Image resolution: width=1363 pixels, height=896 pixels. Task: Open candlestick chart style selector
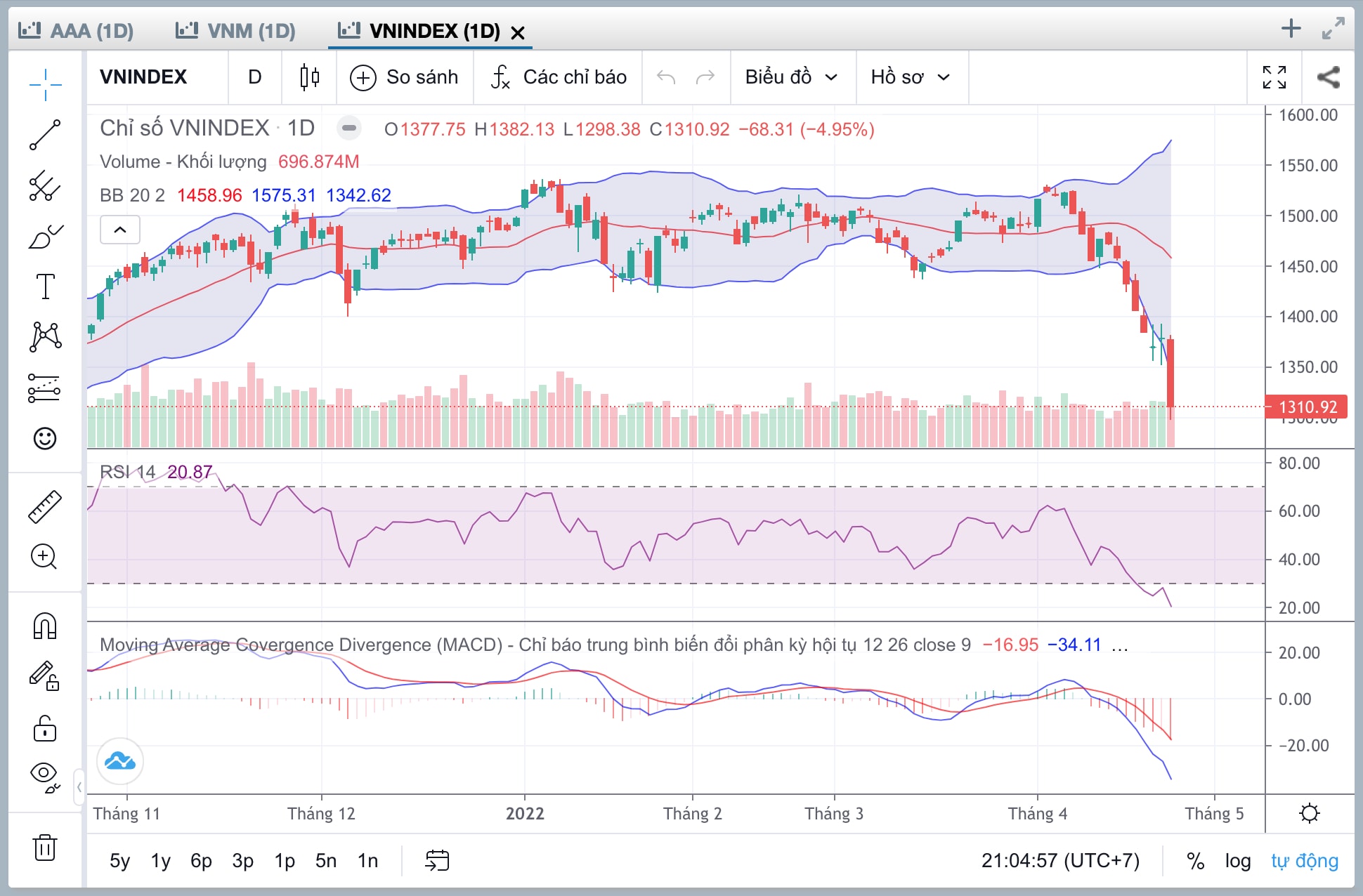(309, 77)
